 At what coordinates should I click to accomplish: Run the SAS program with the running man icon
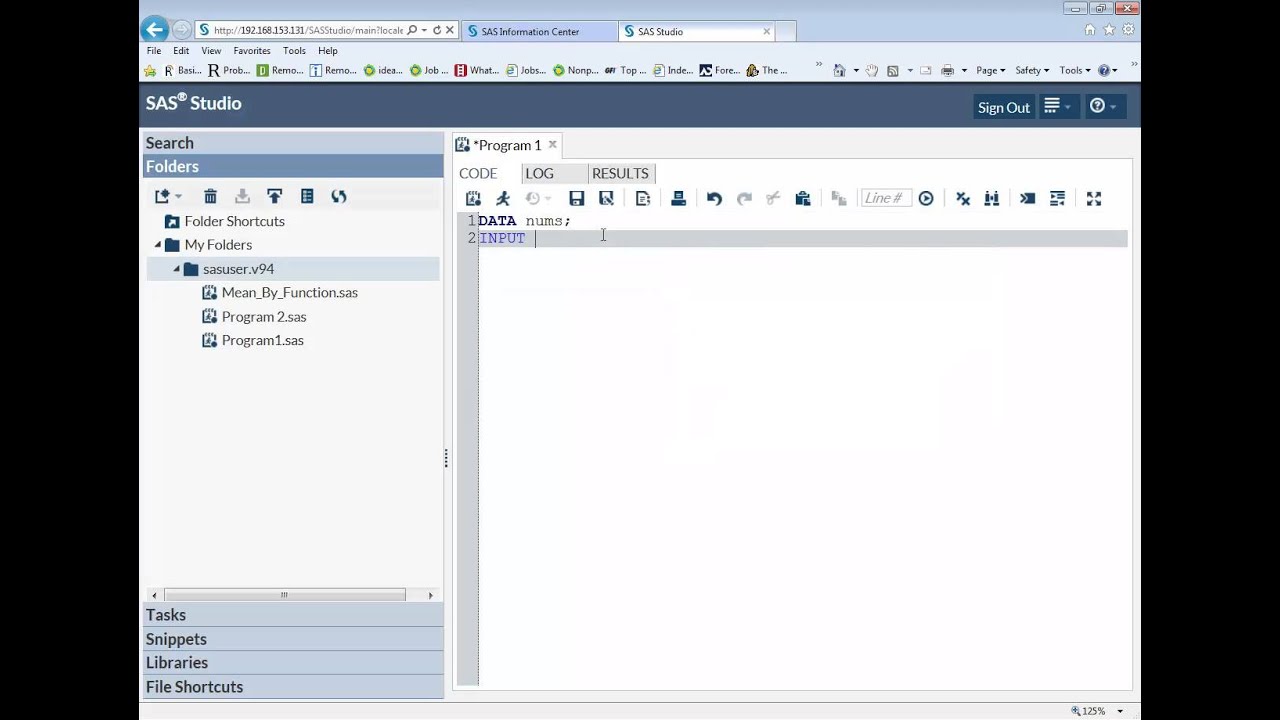coord(503,198)
